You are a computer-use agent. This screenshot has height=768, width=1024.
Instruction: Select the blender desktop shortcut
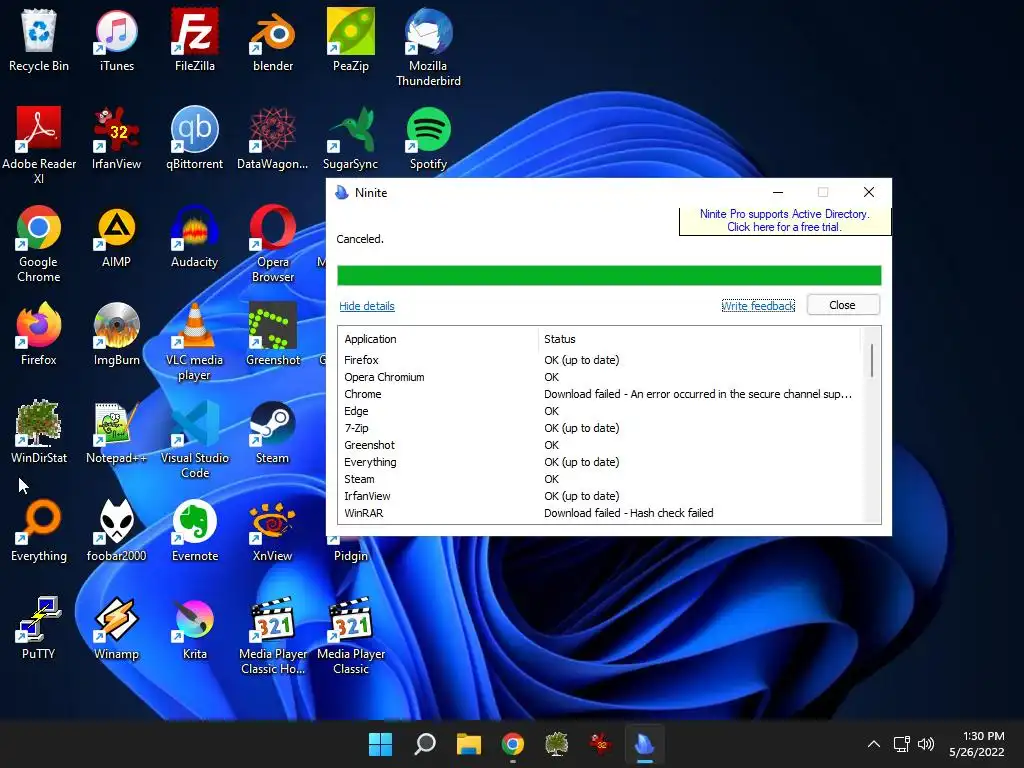coord(273,40)
